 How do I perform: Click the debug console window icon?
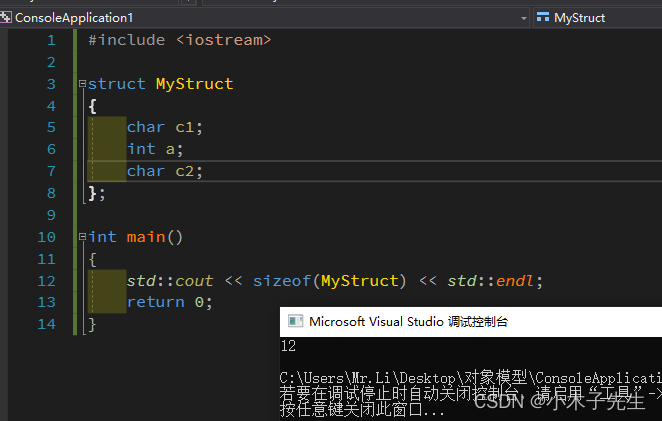pos(295,321)
